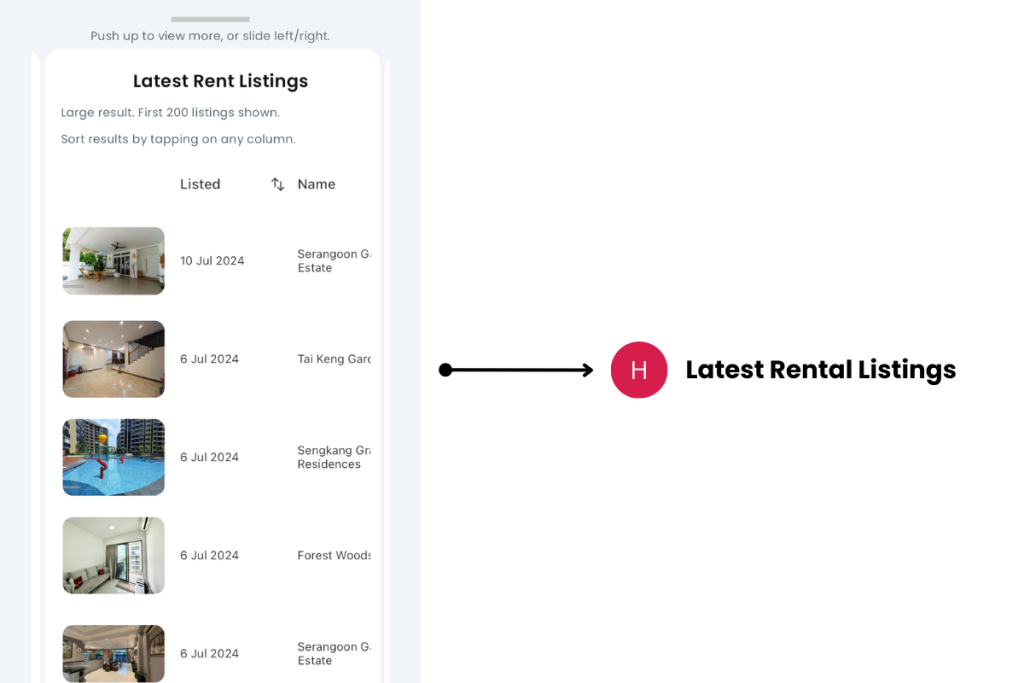Click the sort arrows icon beside Listed
The height and width of the screenshot is (683, 1024).
(278, 185)
